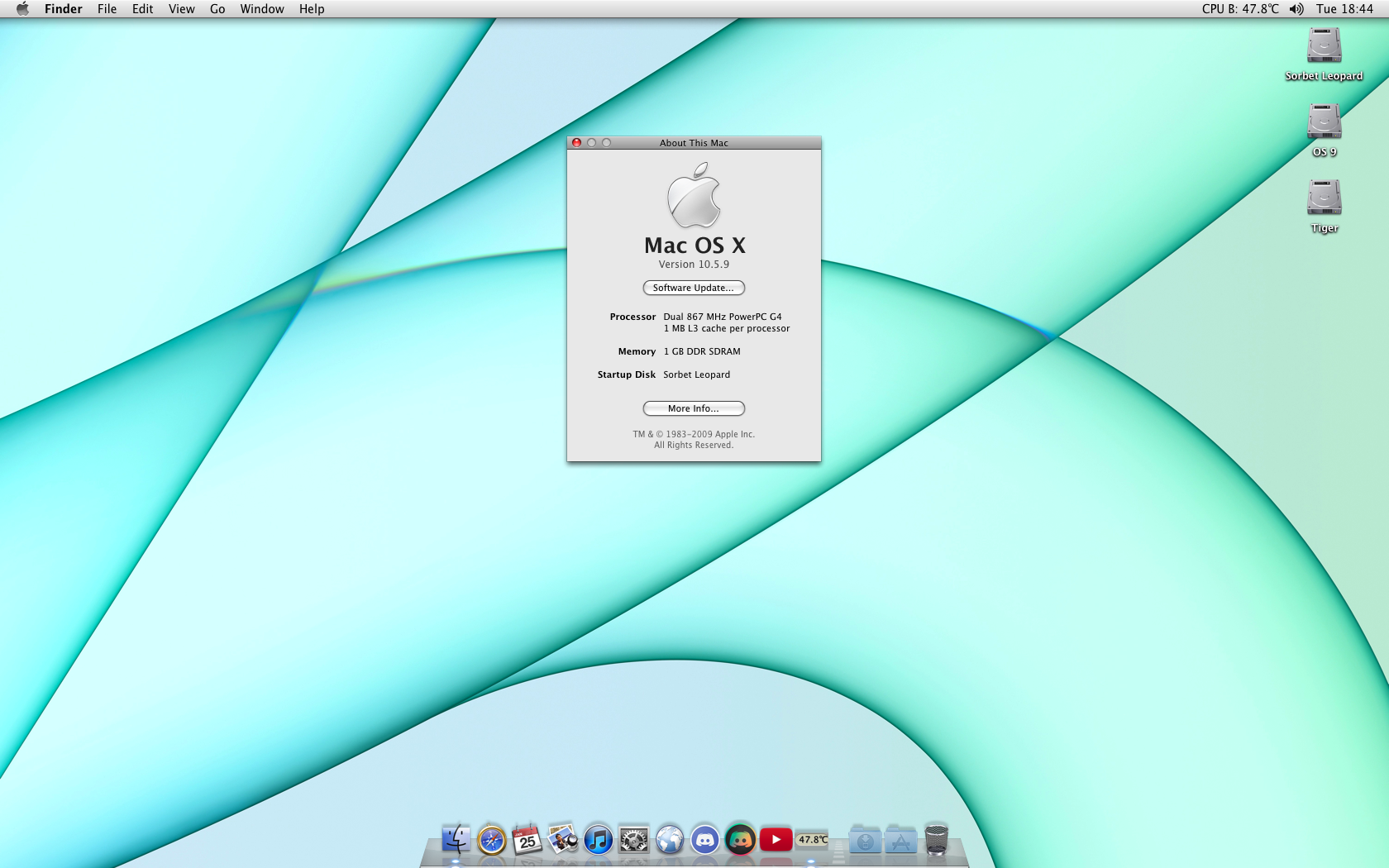The width and height of the screenshot is (1389, 868).
Task: Open the File menu
Action: 107,9
